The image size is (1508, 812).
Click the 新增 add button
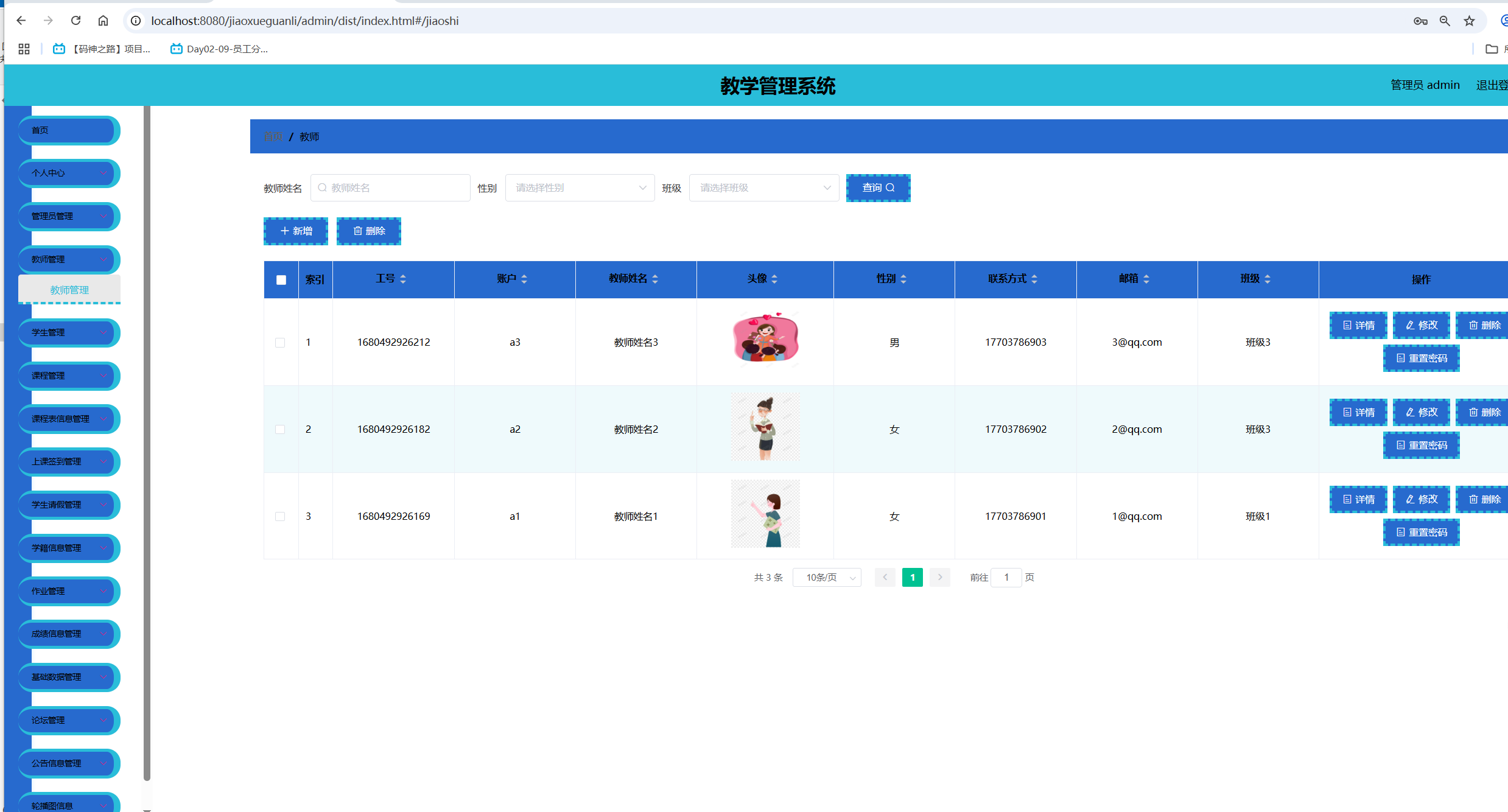tap(296, 231)
